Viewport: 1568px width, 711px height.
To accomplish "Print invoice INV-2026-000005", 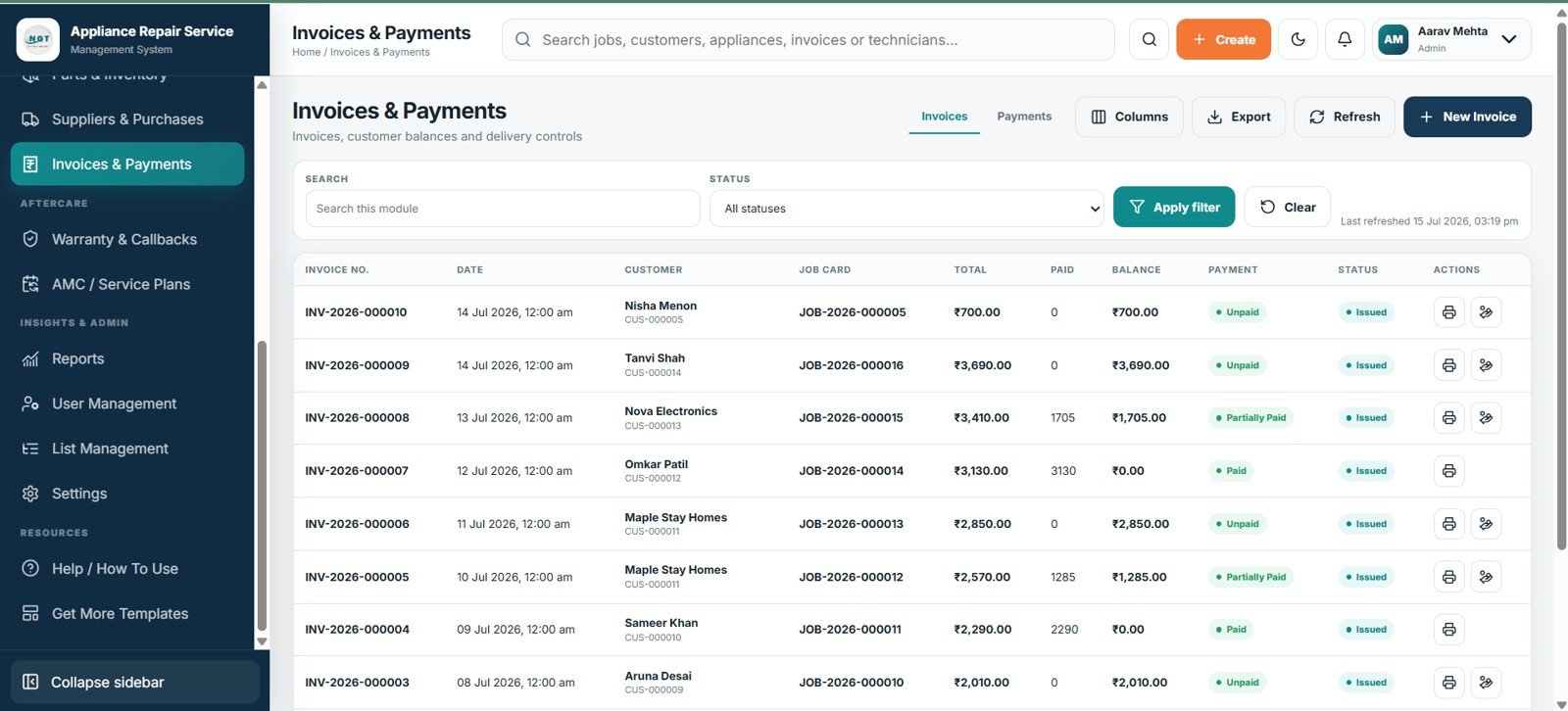I will (x=1448, y=577).
